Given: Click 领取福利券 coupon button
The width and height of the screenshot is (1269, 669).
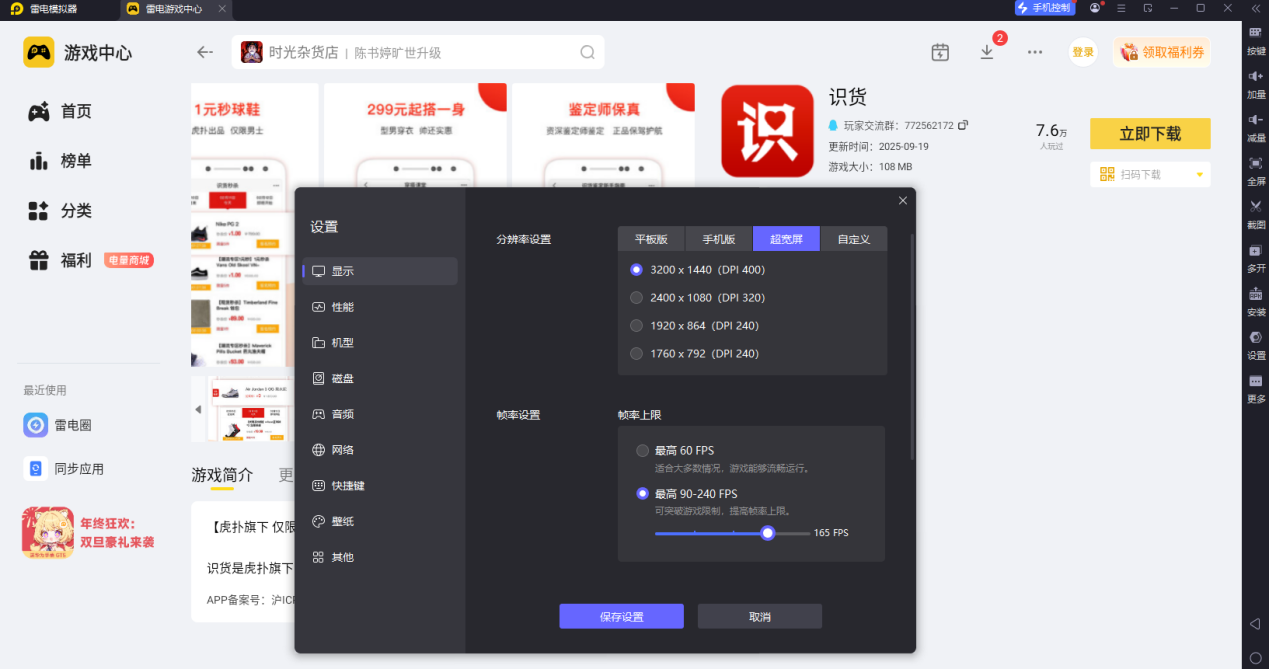Looking at the screenshot, I should click(x=1162, y=52).
